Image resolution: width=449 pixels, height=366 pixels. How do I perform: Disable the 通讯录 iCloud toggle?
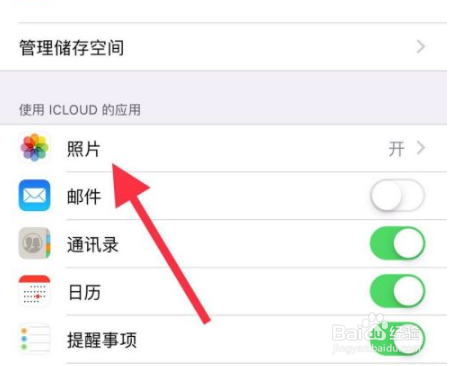click(x=397, y=243)
